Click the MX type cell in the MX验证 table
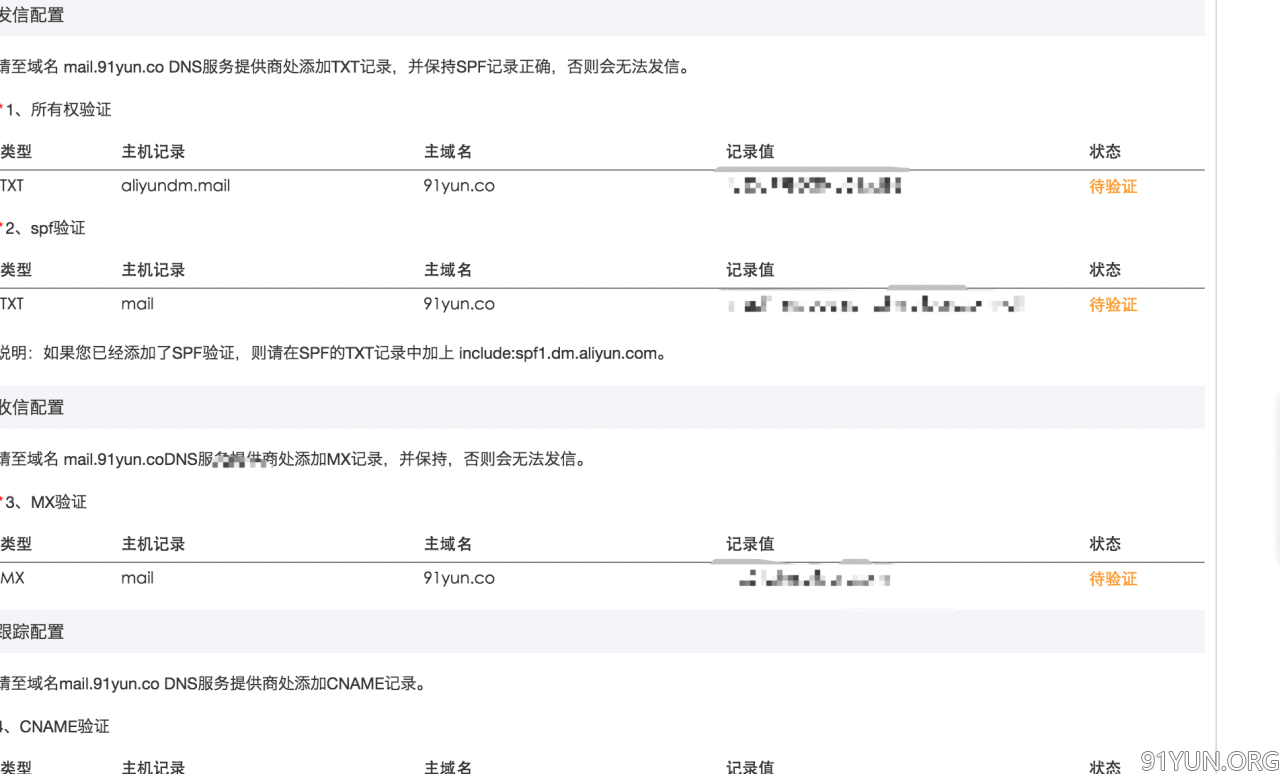The image size is (1280, 774). [x=13, y=578]
